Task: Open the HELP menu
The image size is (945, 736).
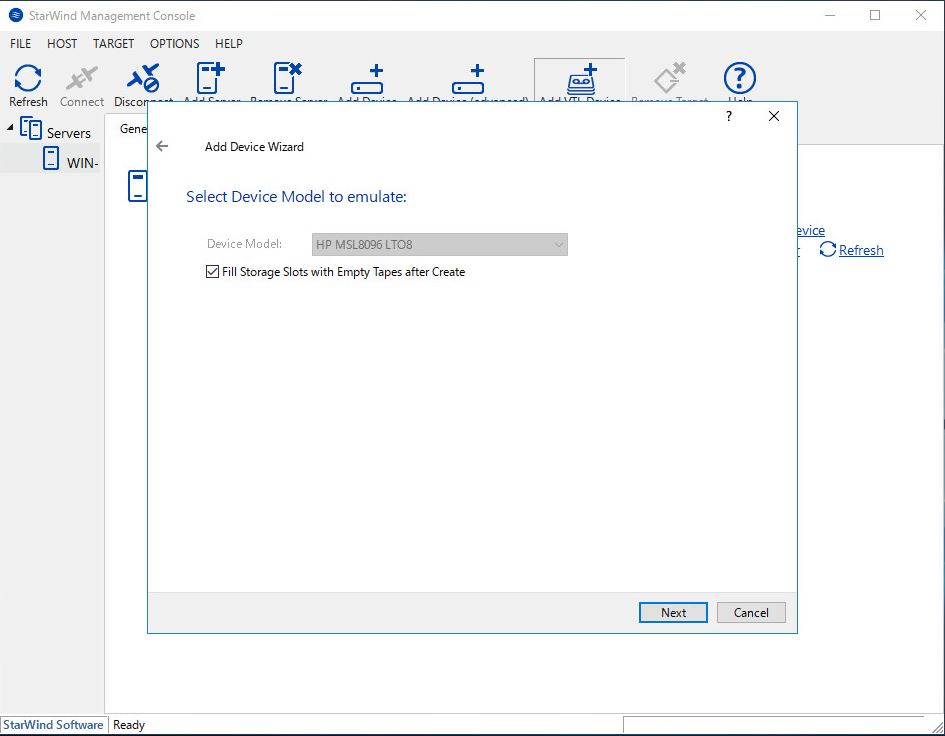Action: pos(228,43)
